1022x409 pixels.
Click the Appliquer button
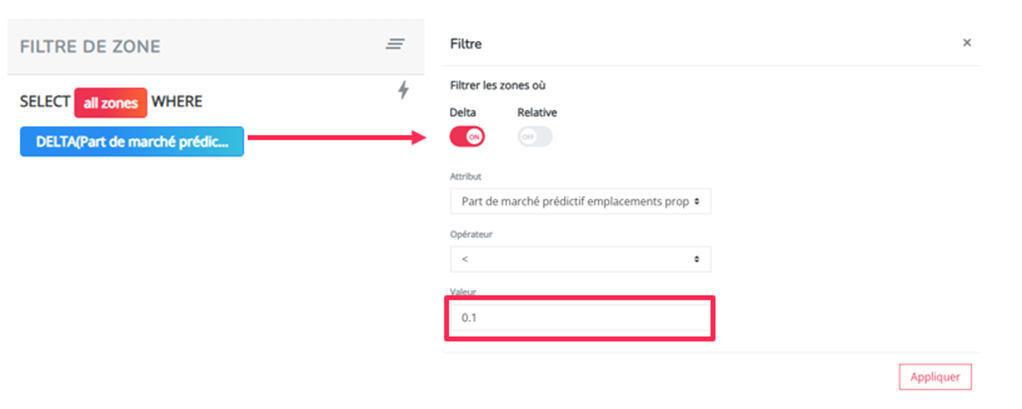(935, 376)
